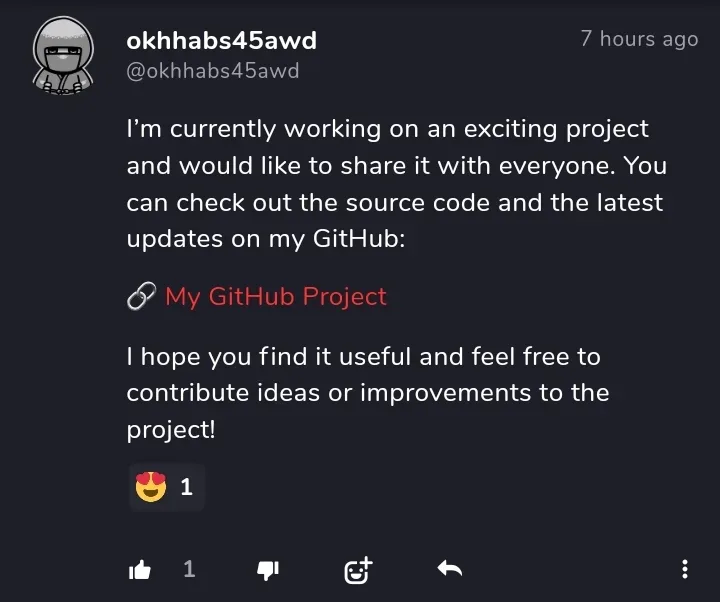720x602 pixels.
Task: Click the "updates on my GitHub:" line
Action: (x=265, y=240)
